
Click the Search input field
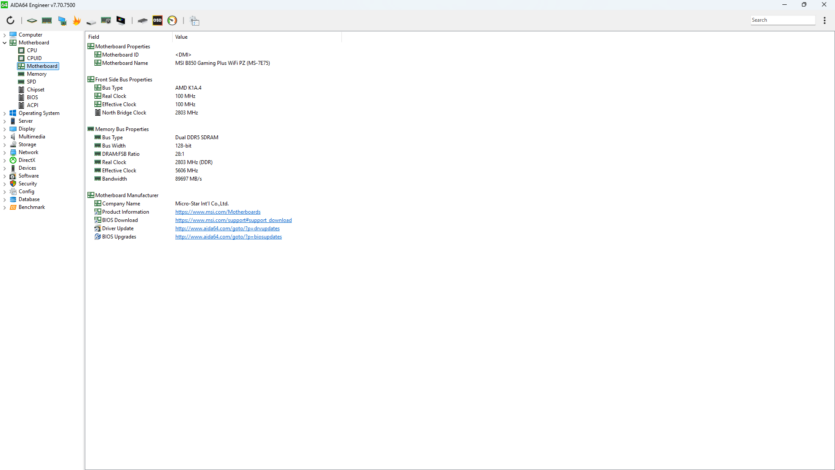point(783,20)
